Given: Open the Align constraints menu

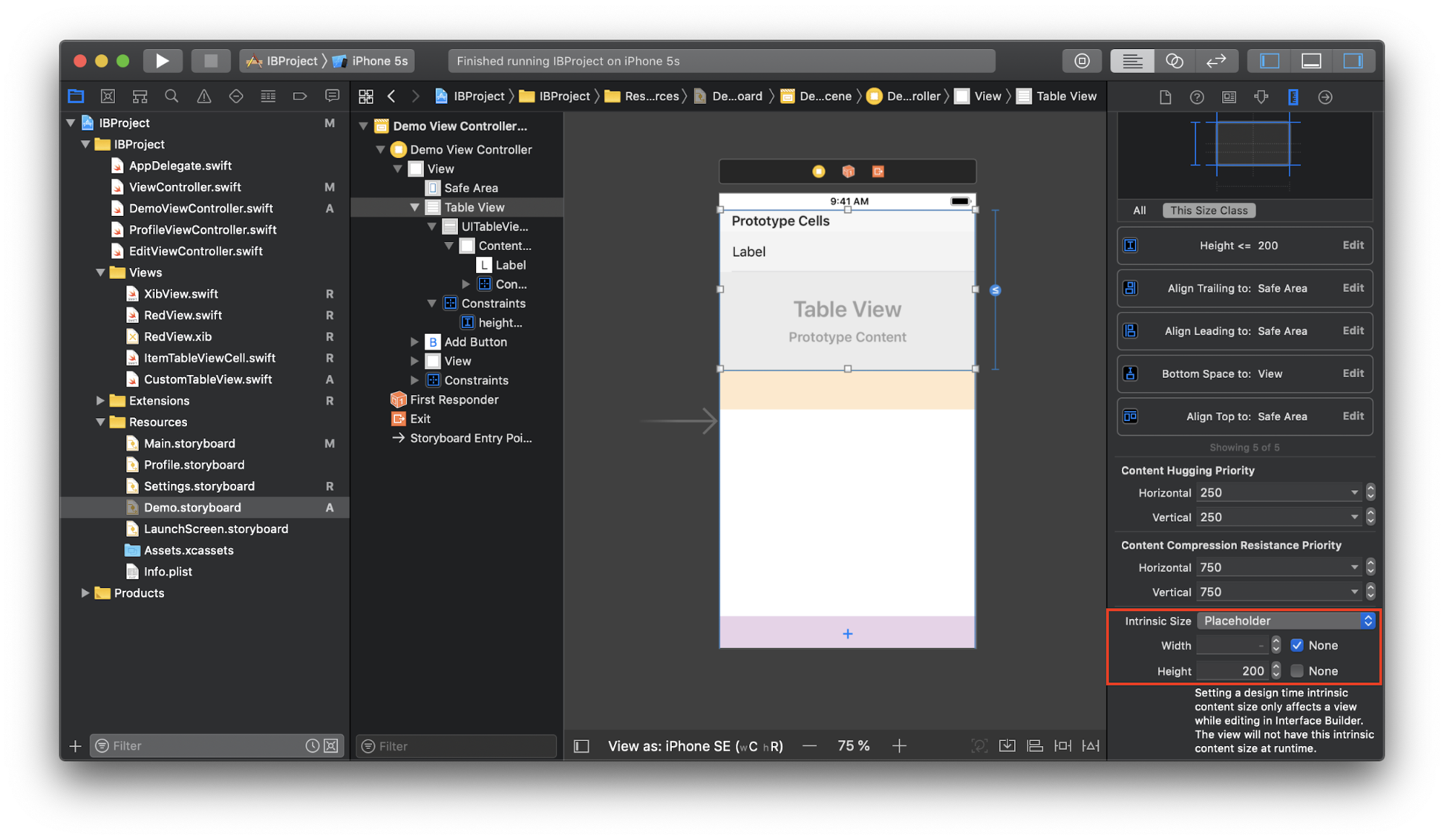Looking at the screenshot, I should 1035,745.
